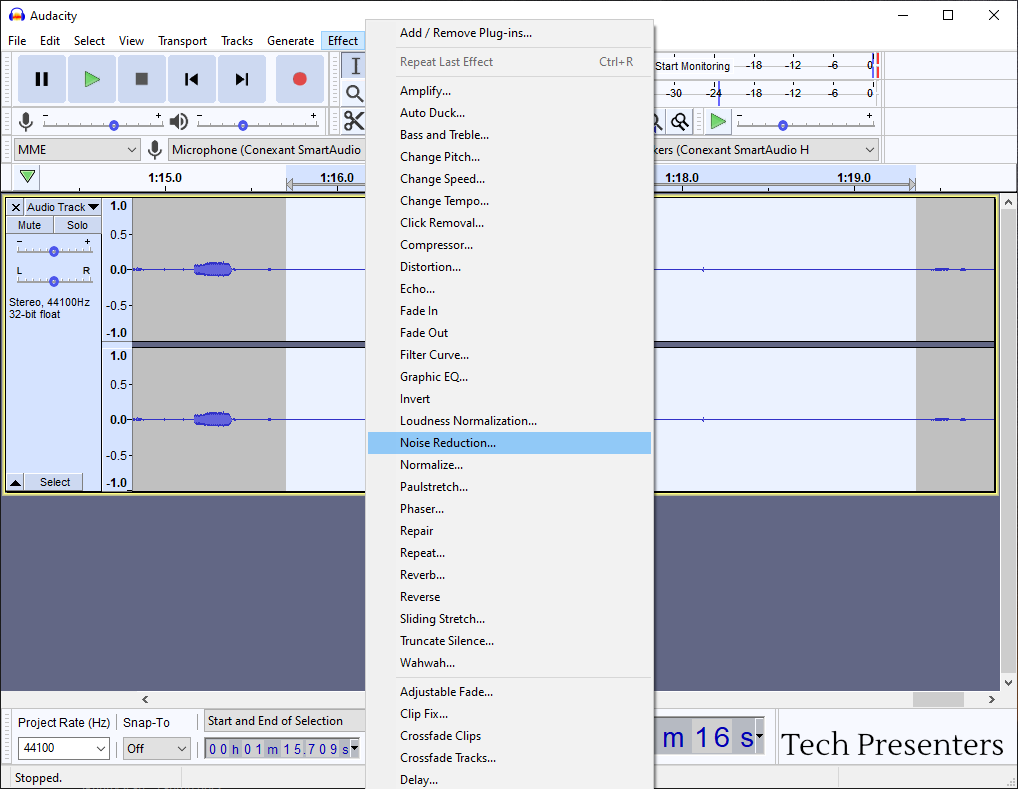Choose Noise Reduction from the Effect menu
This screenshot has height=789, width=1018.
click(510, 443)
